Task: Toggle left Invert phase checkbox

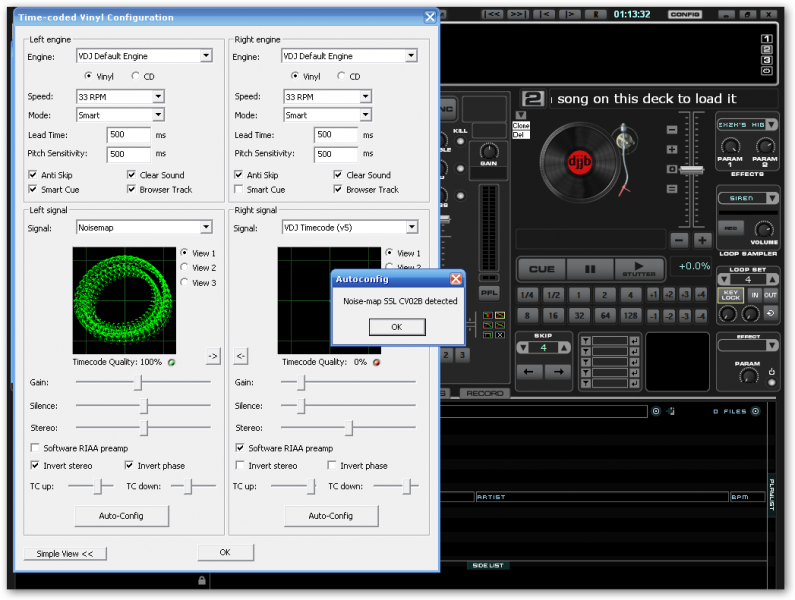Action: (129, 465)
